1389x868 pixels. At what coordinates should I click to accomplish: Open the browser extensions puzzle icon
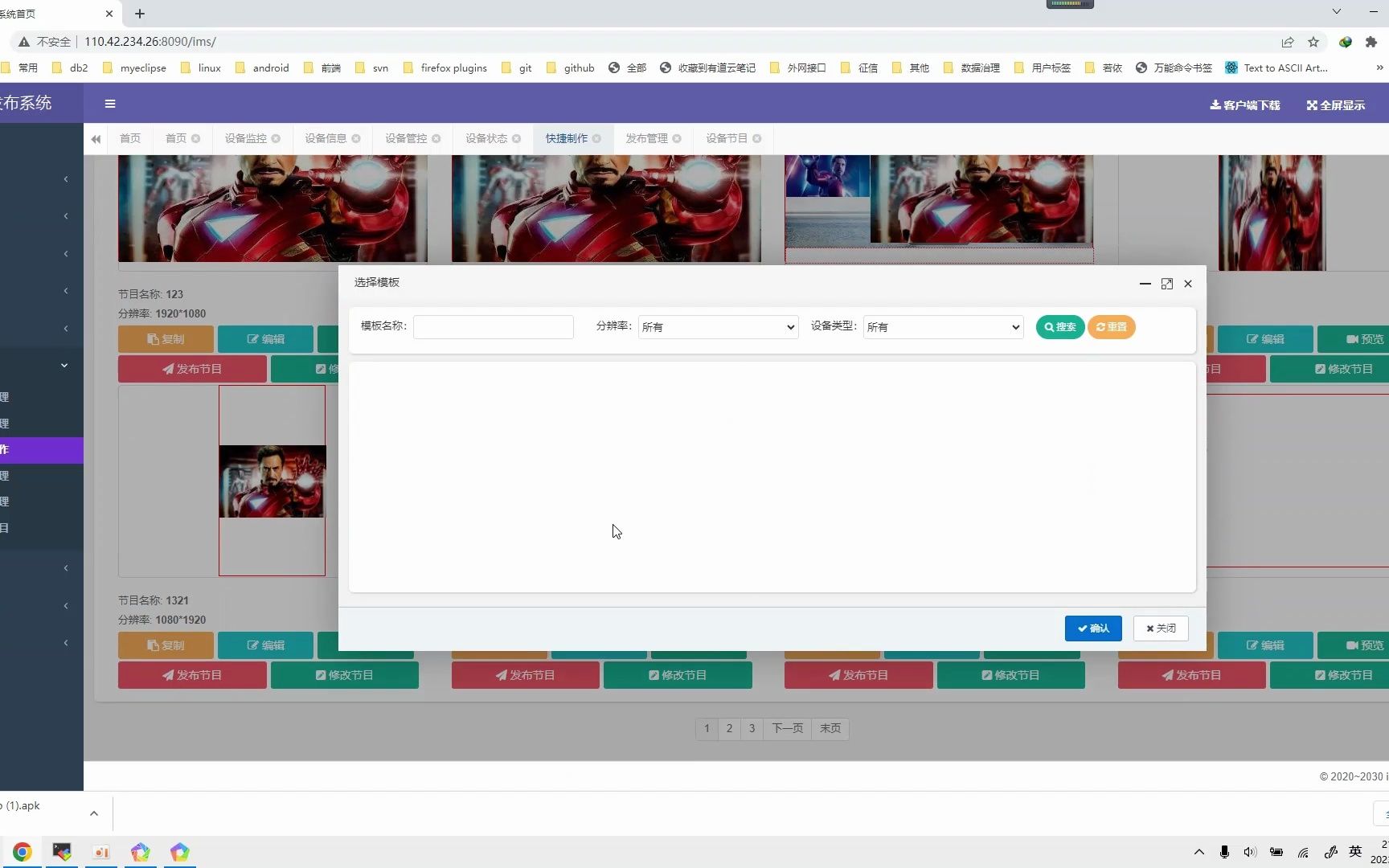click(x=1371, y=42)
